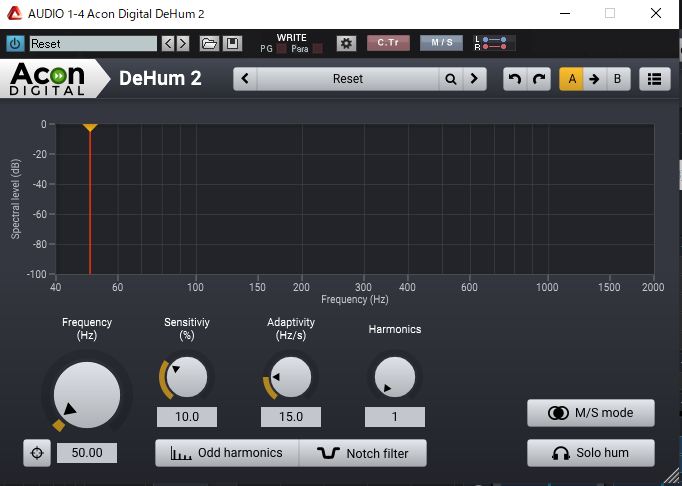The image size is (682, 486).
Task: Toggle the Notch filter button
Action: coord(363,453)
